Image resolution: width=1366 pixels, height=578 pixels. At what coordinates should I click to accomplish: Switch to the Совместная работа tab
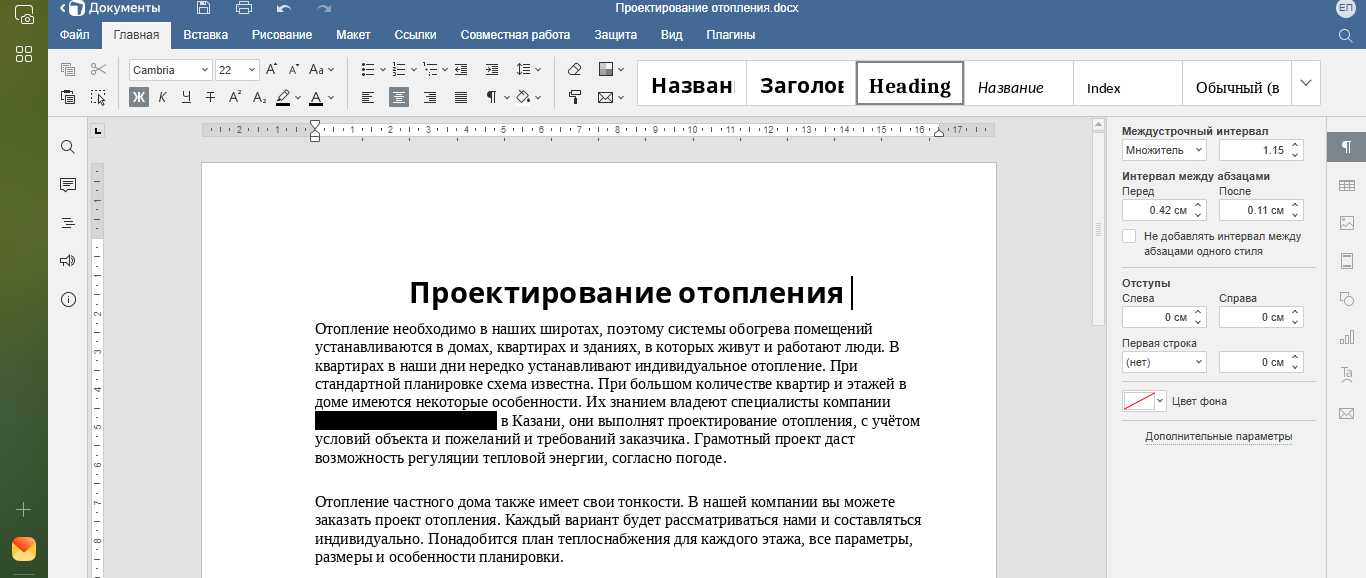pos(515,35)
